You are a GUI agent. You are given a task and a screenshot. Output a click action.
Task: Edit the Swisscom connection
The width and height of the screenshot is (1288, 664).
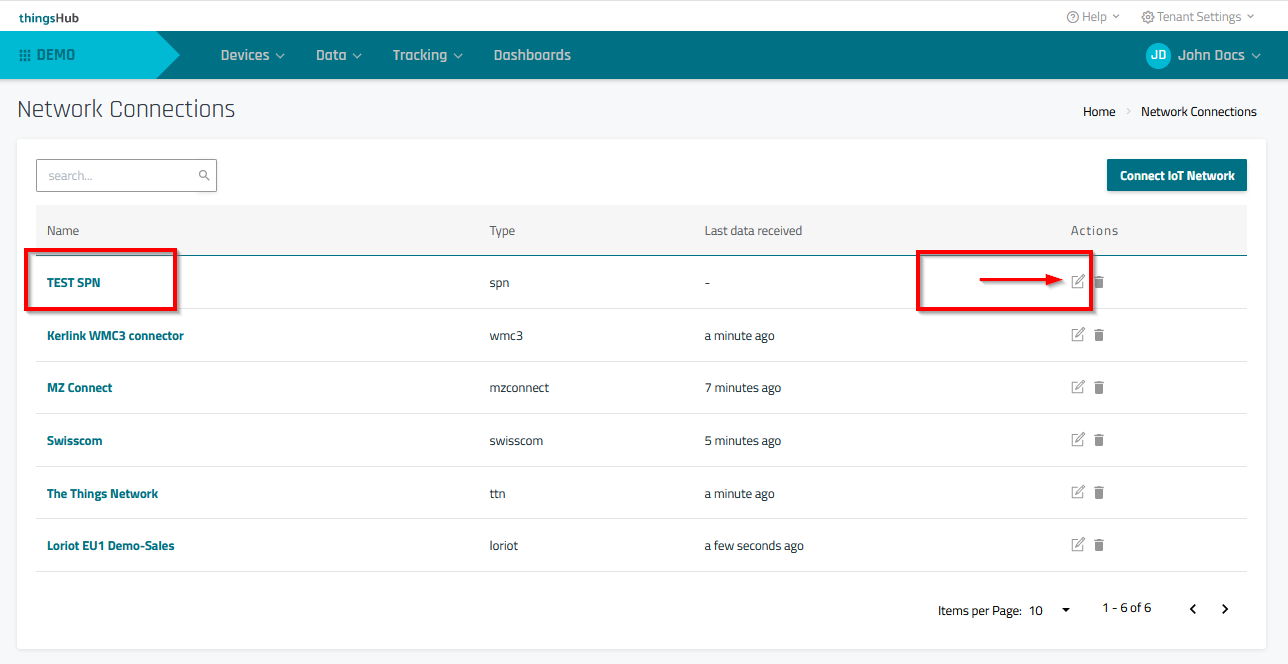point(1078,440)
